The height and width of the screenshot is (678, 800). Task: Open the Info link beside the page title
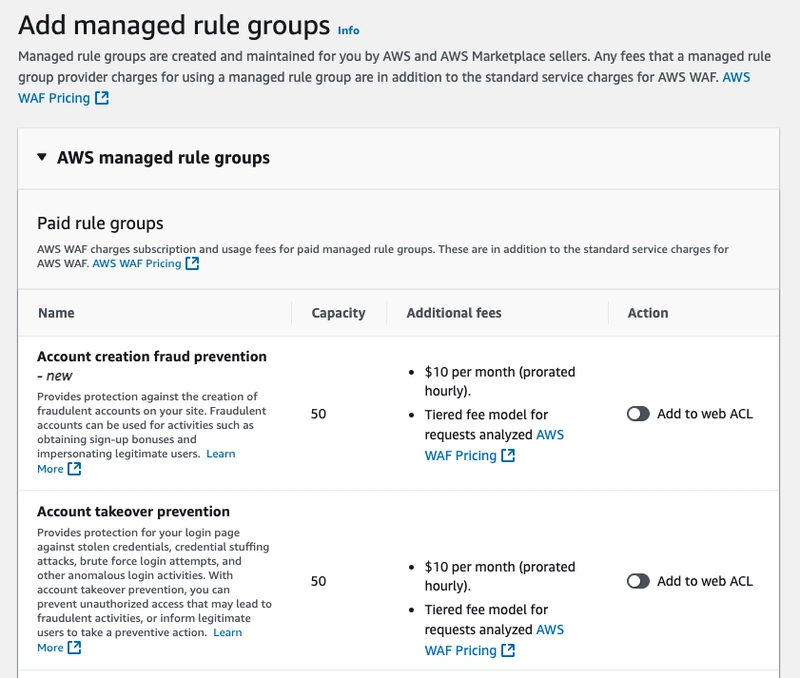pos(348,31)
